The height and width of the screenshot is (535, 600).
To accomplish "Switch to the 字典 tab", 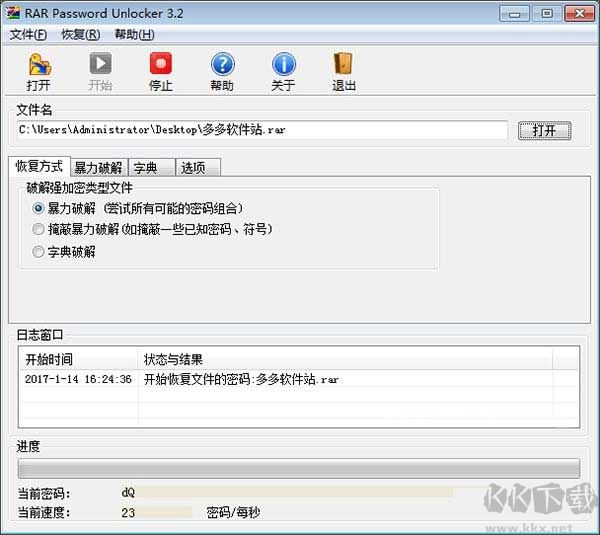I will [x=152, y=168].
